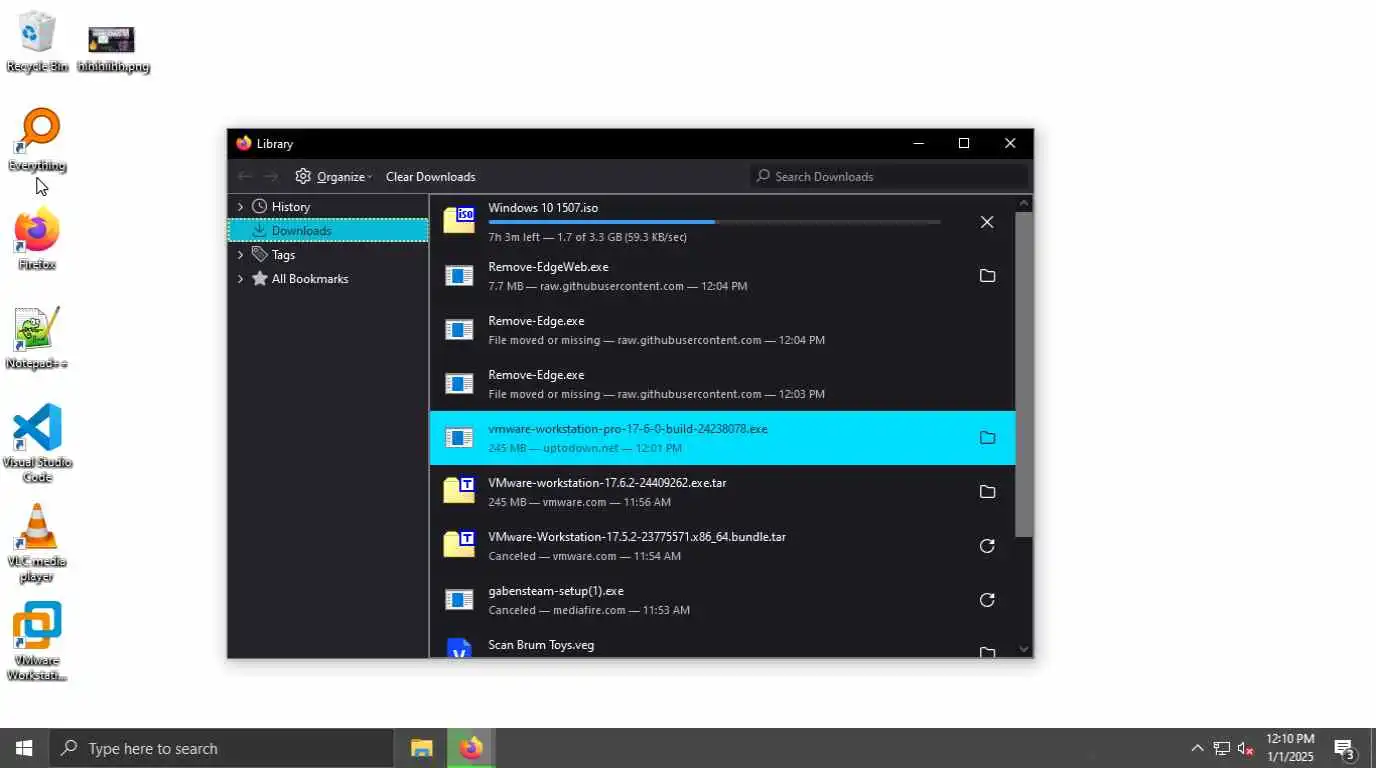Image resolution: width=1376 pixels, height=768 pixels.
Task: Cancel the Windows 10 1507.iso download
Action: (x=987, y=222)
